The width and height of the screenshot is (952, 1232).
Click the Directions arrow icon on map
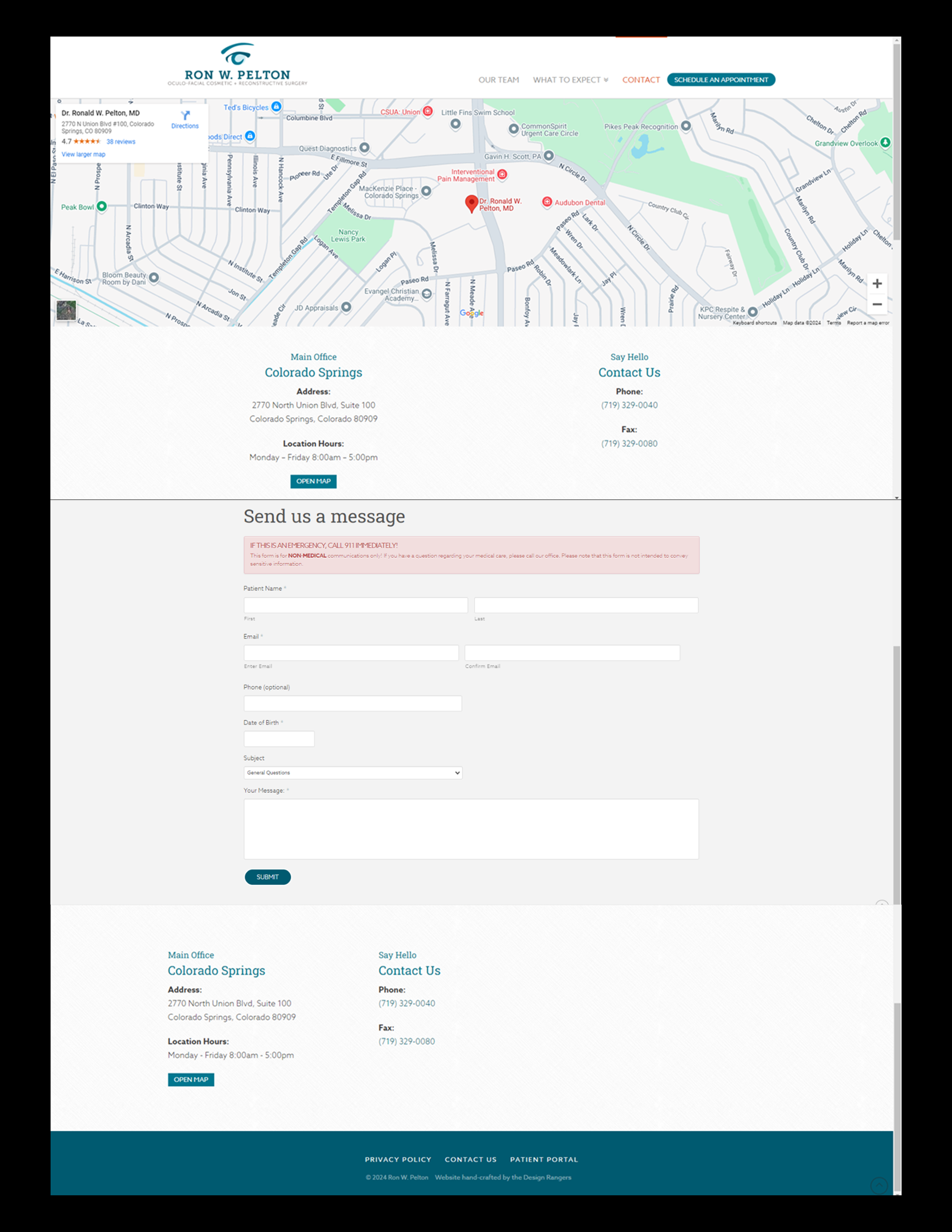[185, 115]
